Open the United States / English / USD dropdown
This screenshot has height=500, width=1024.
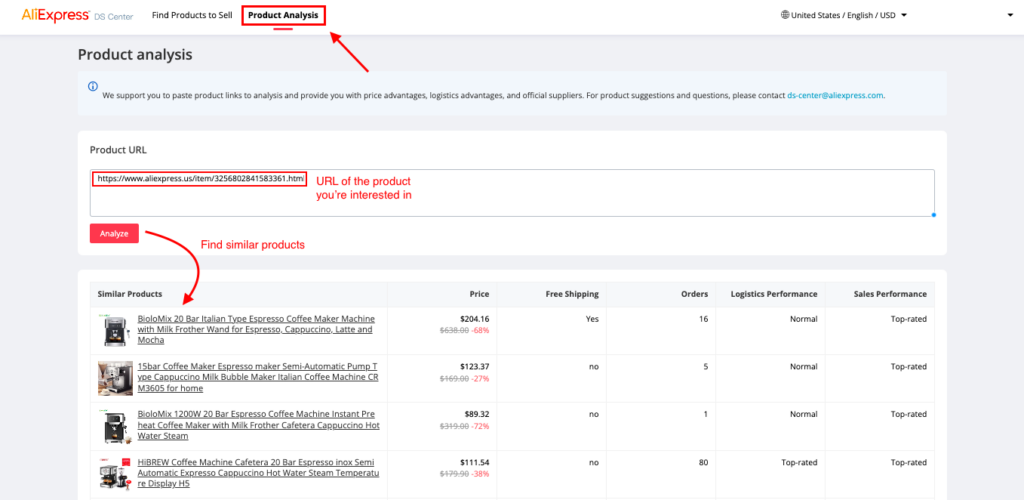(x=844, y=16)
